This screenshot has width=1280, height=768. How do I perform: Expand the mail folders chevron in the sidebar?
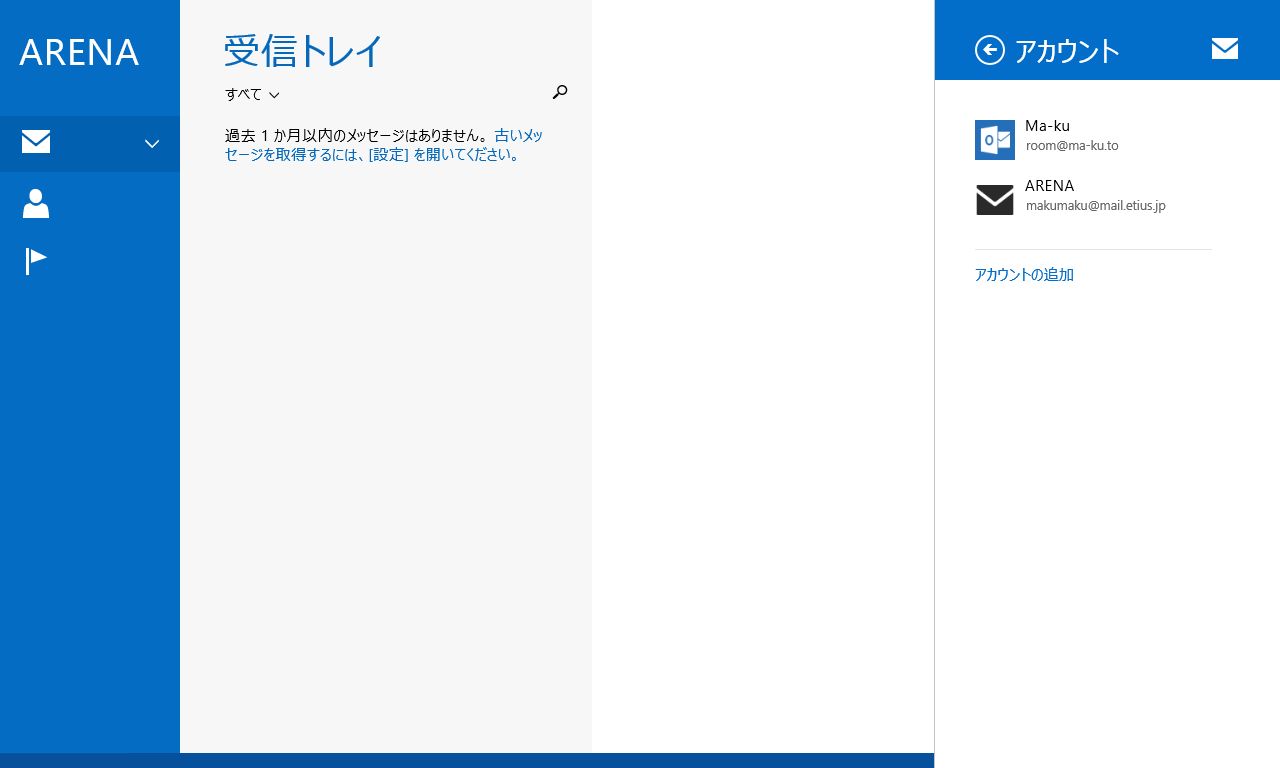pos(152,144)
